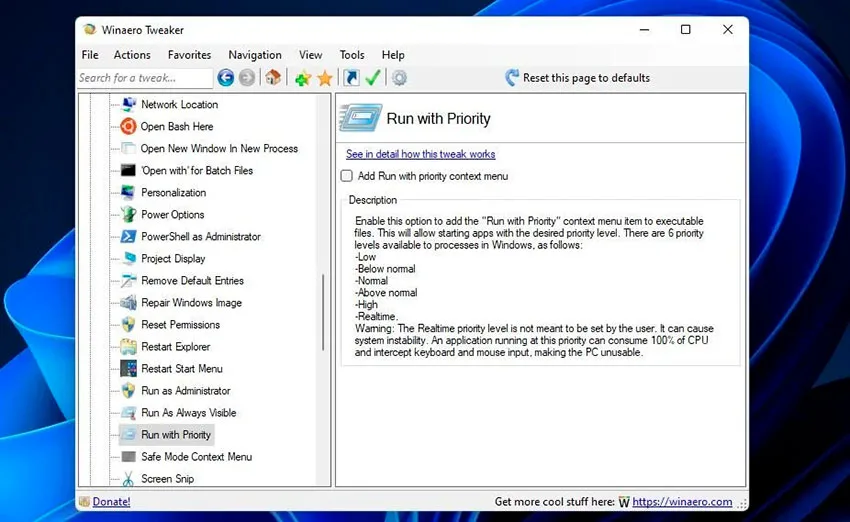
Task: Enable Add Run with priority context menu
Action: point(346,176)
